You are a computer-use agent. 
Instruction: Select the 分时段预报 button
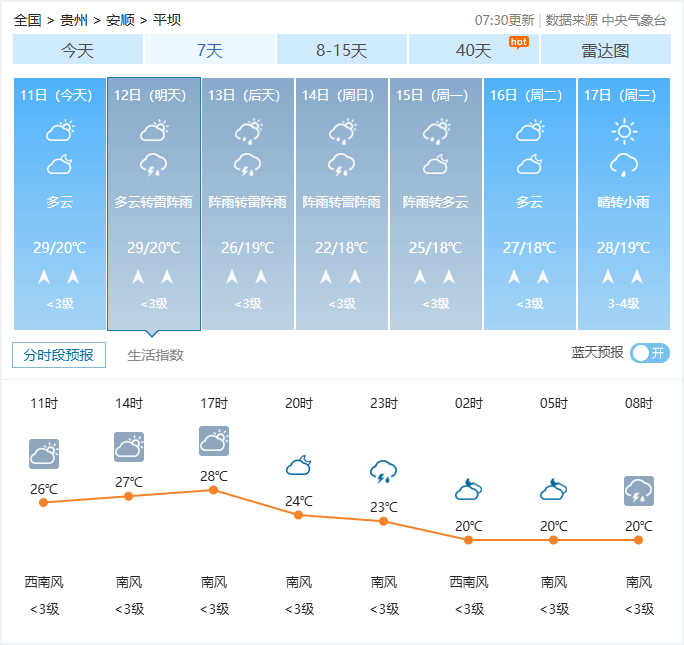(59, 355)
